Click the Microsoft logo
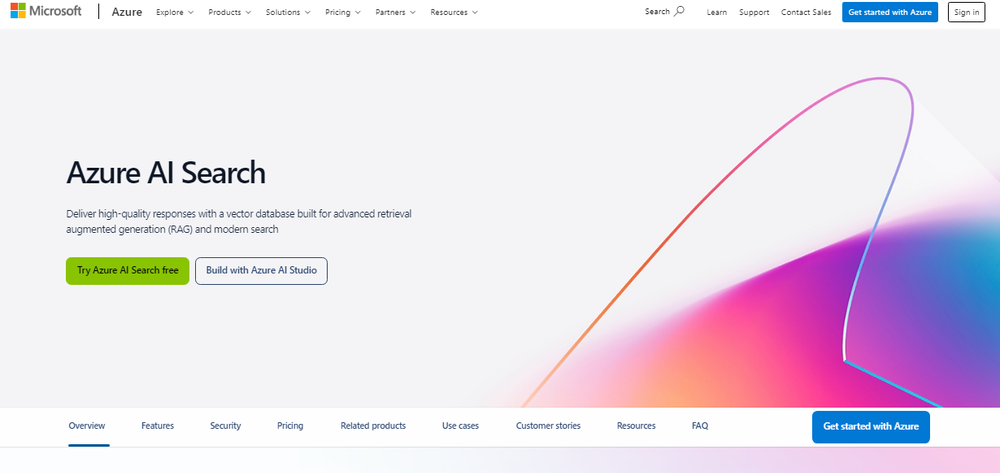 point(46,11)
